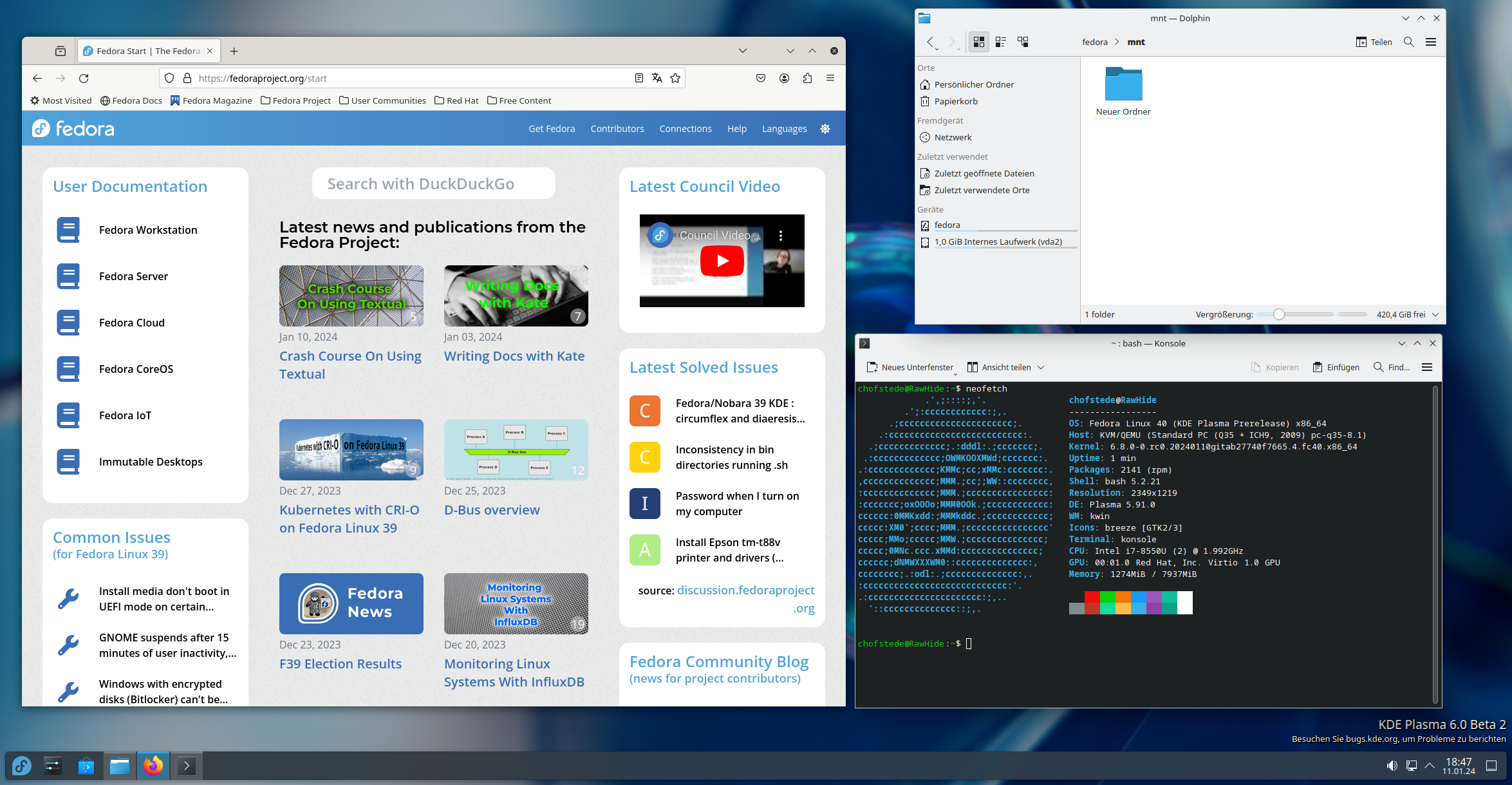The height and width of the screenshot is (785, 1512).
Task: Open Dolphin hamburger menu
Action: [1431, 42]
